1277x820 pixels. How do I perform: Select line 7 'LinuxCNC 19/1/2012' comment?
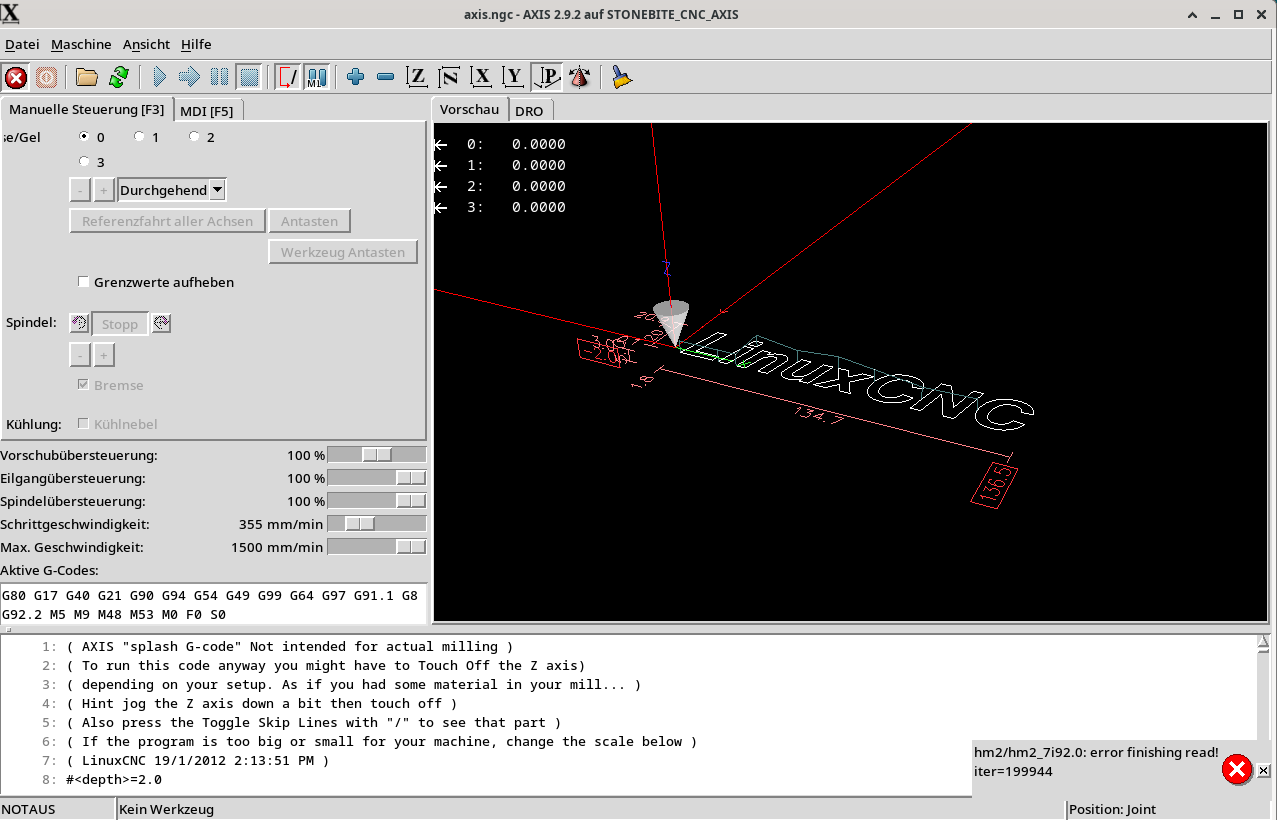point(197,761)
